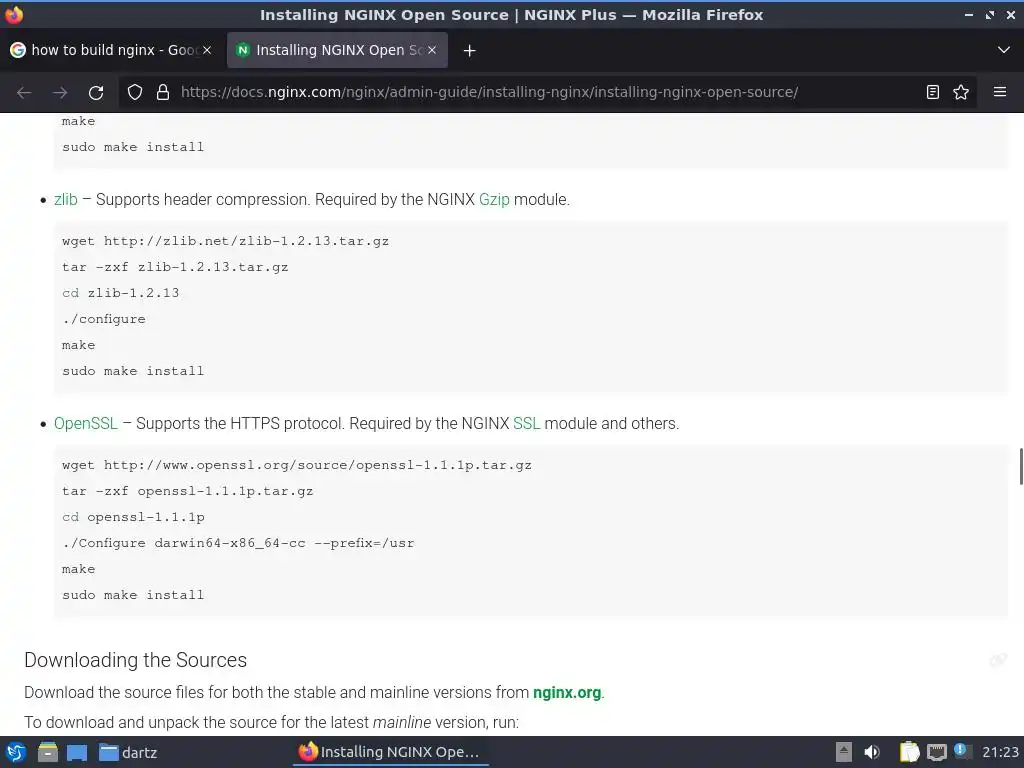Click the 'cd openssl-1.1.1p' line
This screenshot has height=768, width=1024.
(x=133, y=517)
